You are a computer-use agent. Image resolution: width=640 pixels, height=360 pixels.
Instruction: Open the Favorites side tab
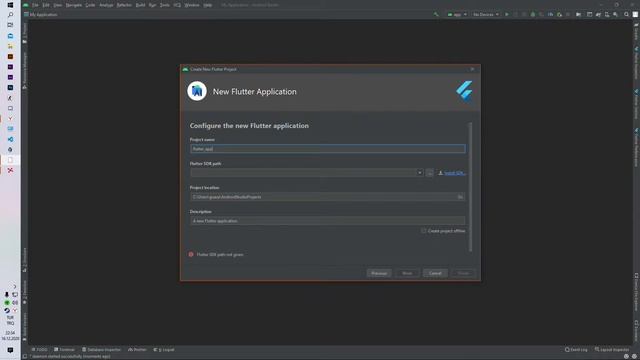pyautogui.click(x=24, y=292)
